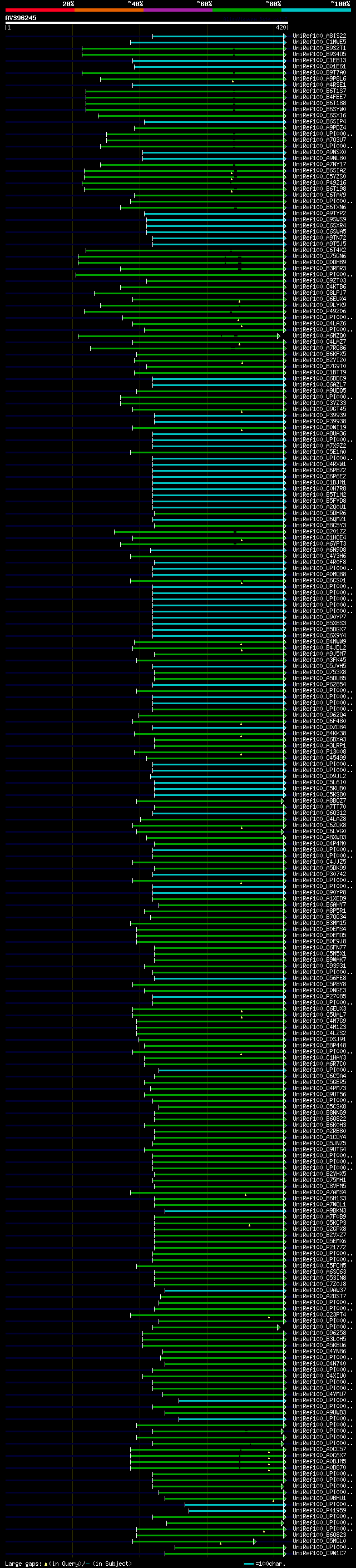Select hit label UniRef100_A3FK45
This screenshot has height=1568, width=356.
319,660
